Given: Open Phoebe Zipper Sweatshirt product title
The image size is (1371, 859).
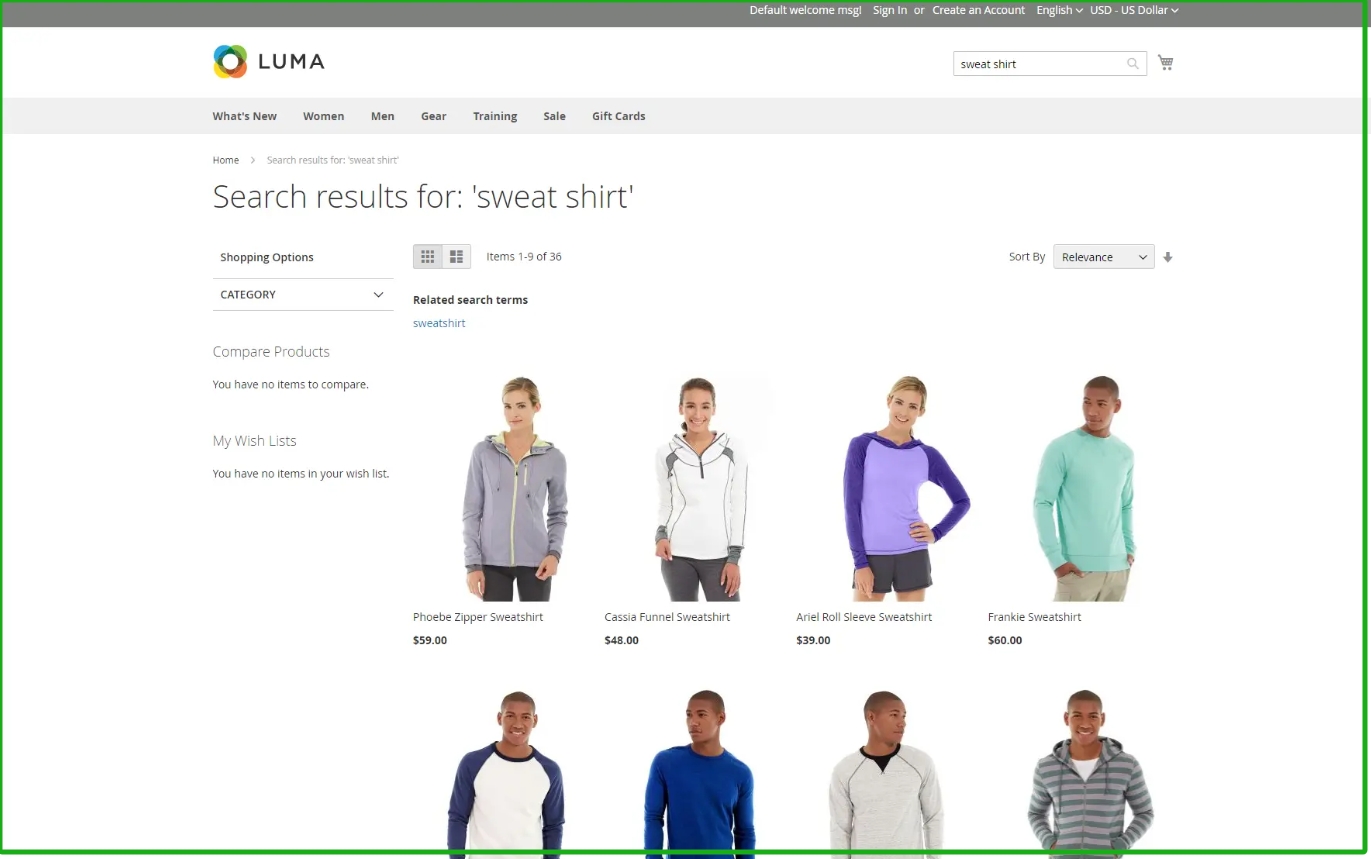Looking at the screenshot, I should (478, 617).
